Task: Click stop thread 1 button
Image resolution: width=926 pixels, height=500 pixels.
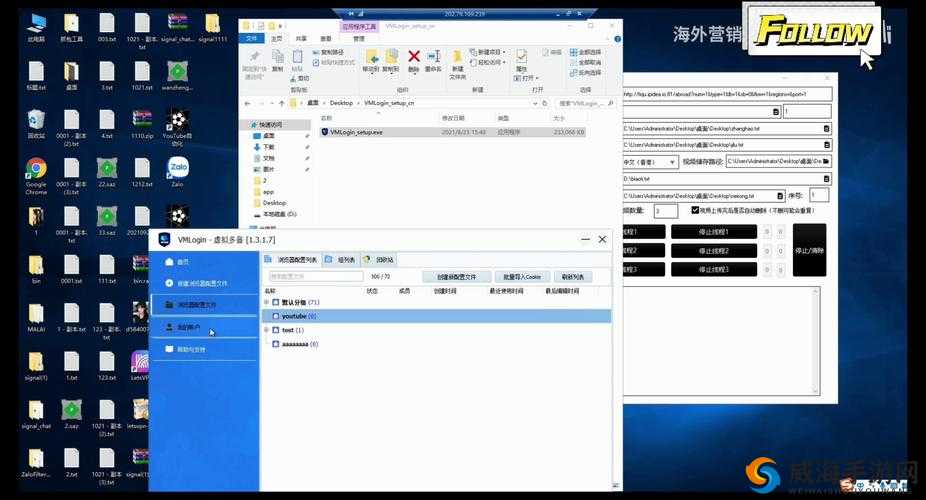Action: (x=713, y=232)
